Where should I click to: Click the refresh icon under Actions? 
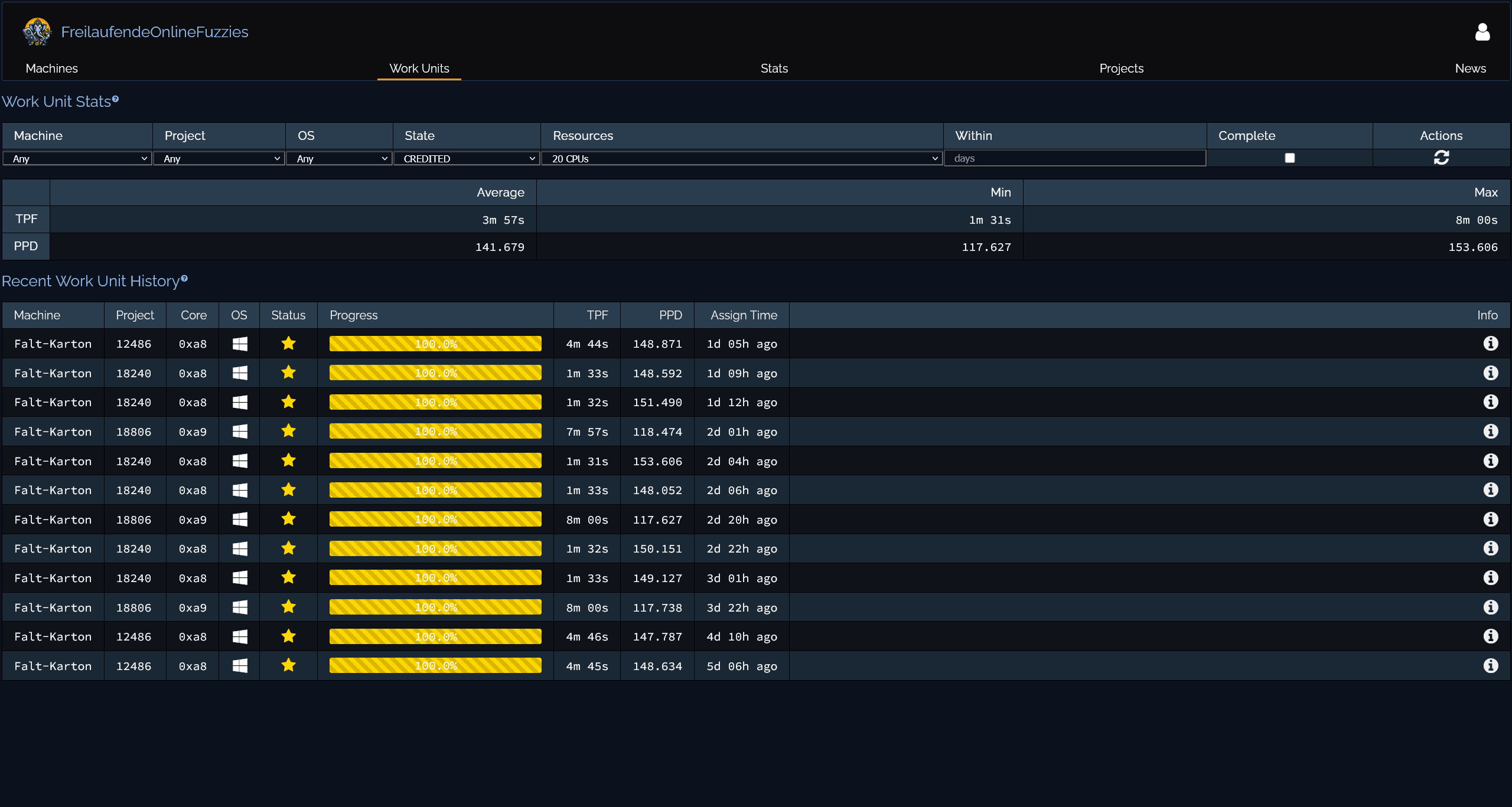pyautogui.click(x=1441, y=158)
